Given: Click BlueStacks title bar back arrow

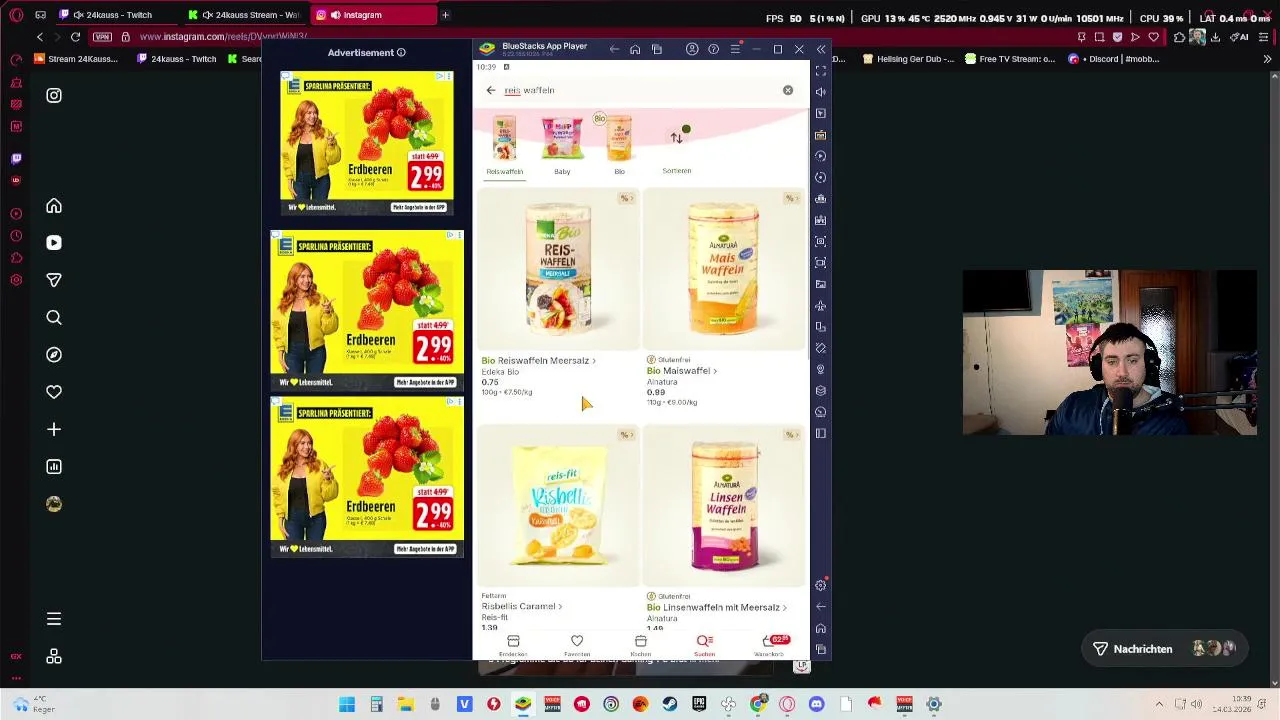Looking at the screenshot, I should tap(614, 49).
